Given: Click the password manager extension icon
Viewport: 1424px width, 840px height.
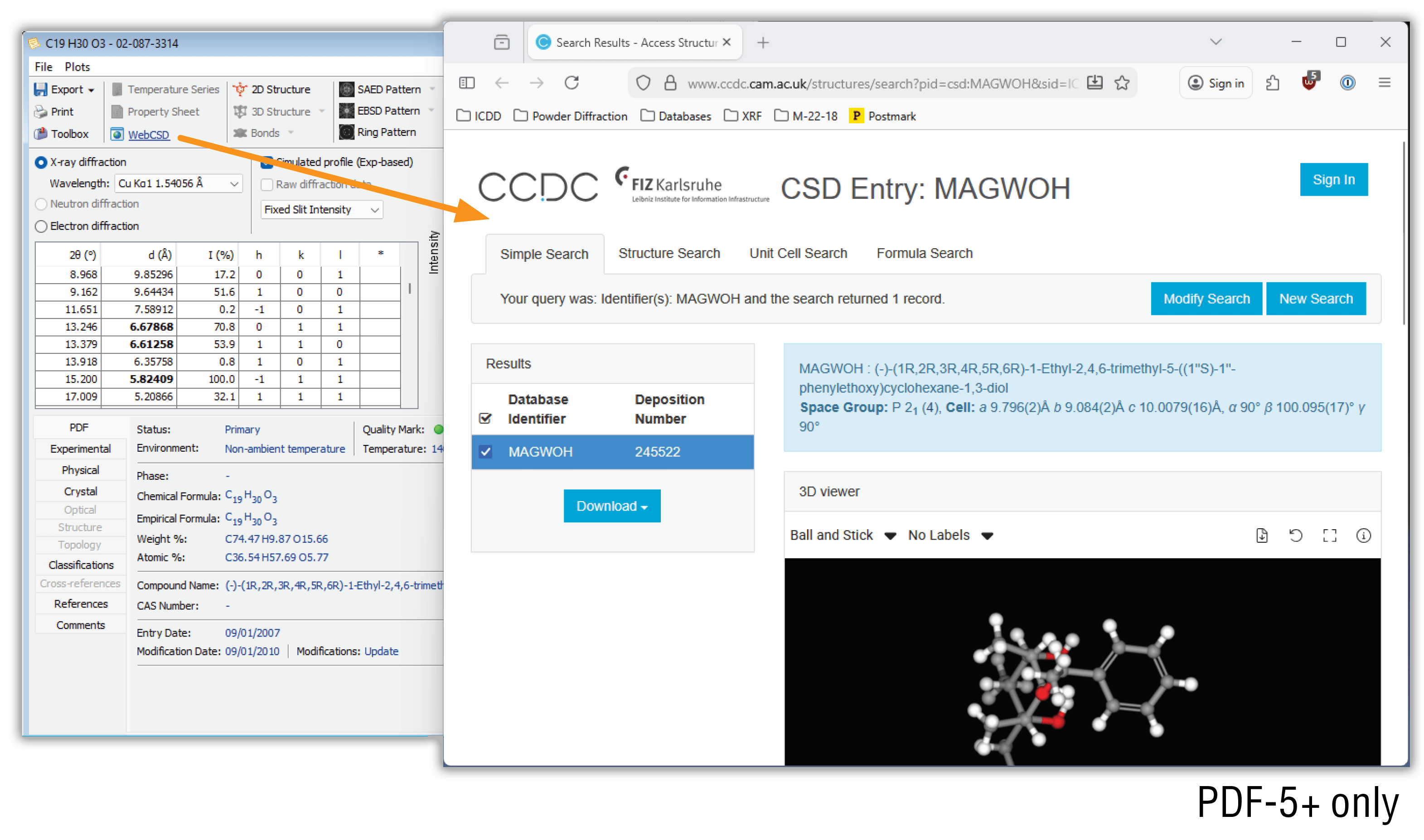Looking at the screenshot, I should (x=1347, y=83).
